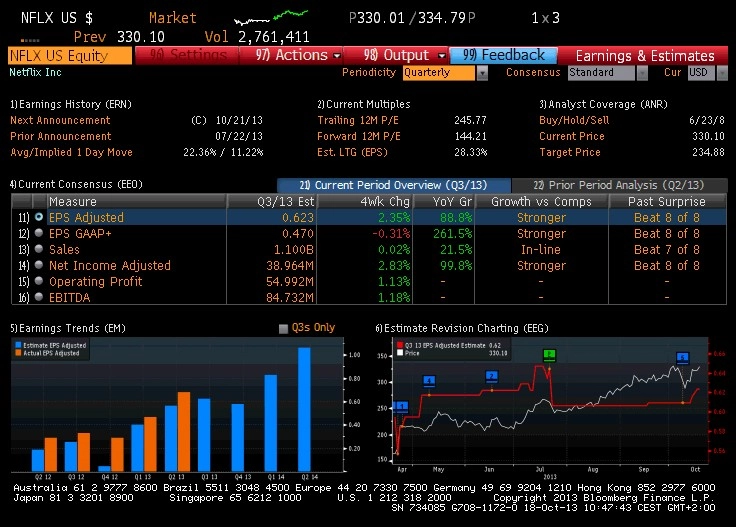The image size is (736, 527).
Task: Select the Net Income Adjusted radio button
Action: 39,265
